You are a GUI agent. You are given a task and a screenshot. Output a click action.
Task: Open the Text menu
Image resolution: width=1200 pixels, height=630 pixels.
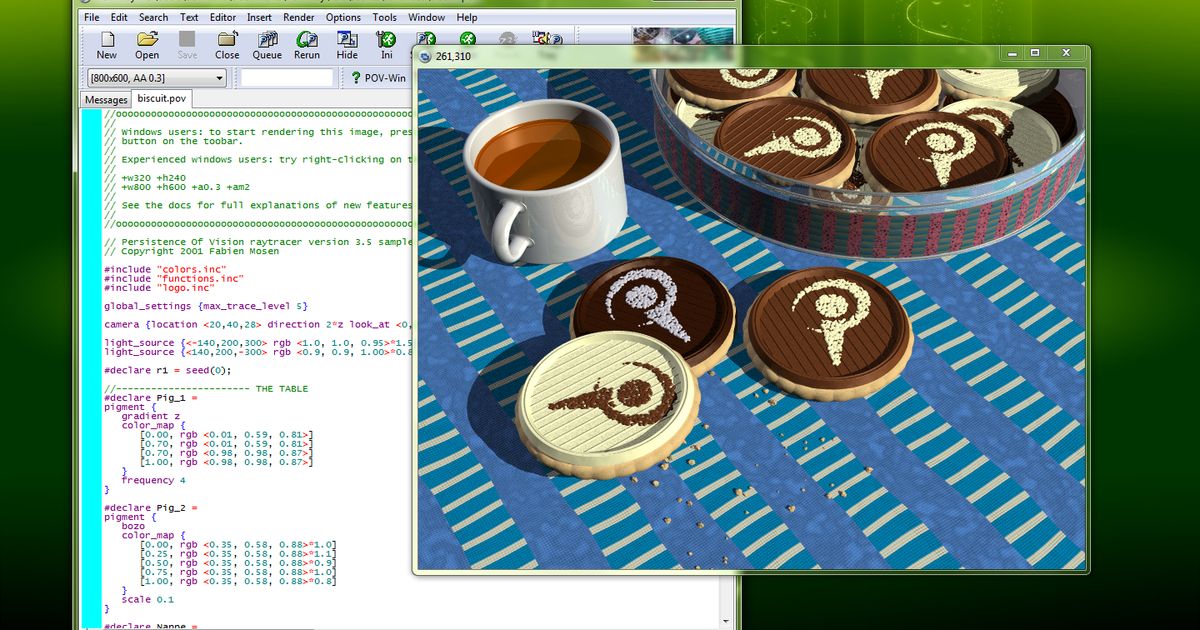[189, 17]
